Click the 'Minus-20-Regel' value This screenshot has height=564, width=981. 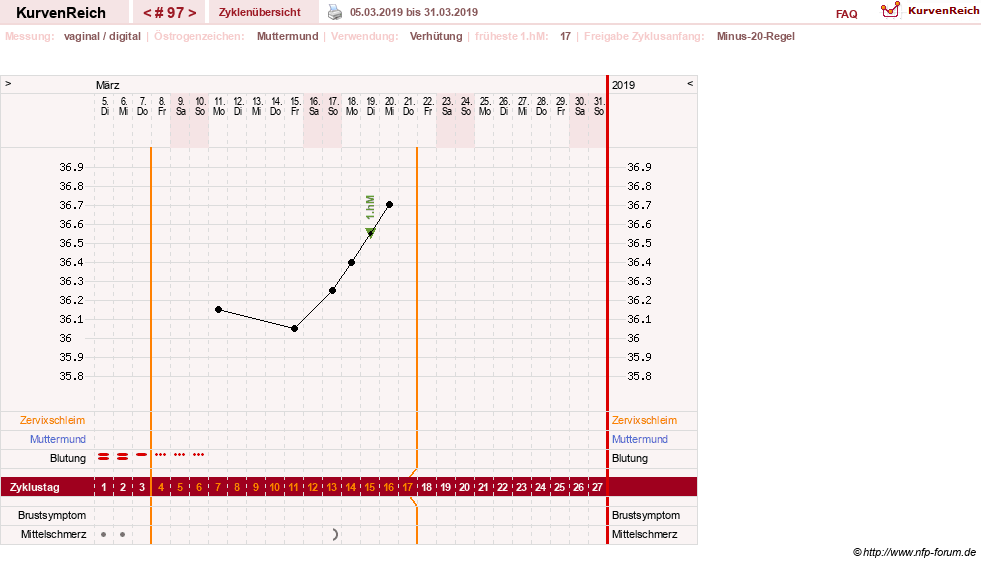[756, 36]
